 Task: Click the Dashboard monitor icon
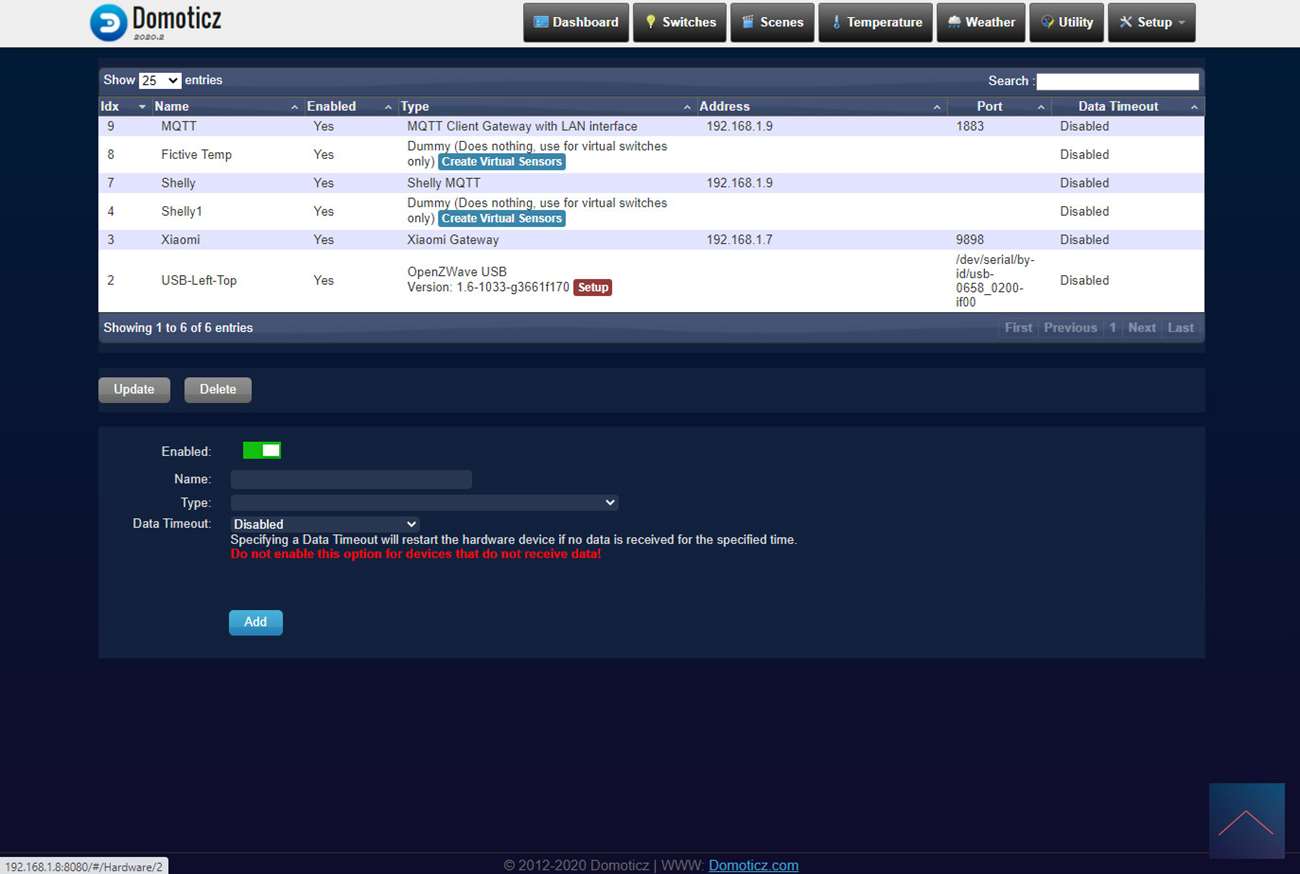(541, 22)
